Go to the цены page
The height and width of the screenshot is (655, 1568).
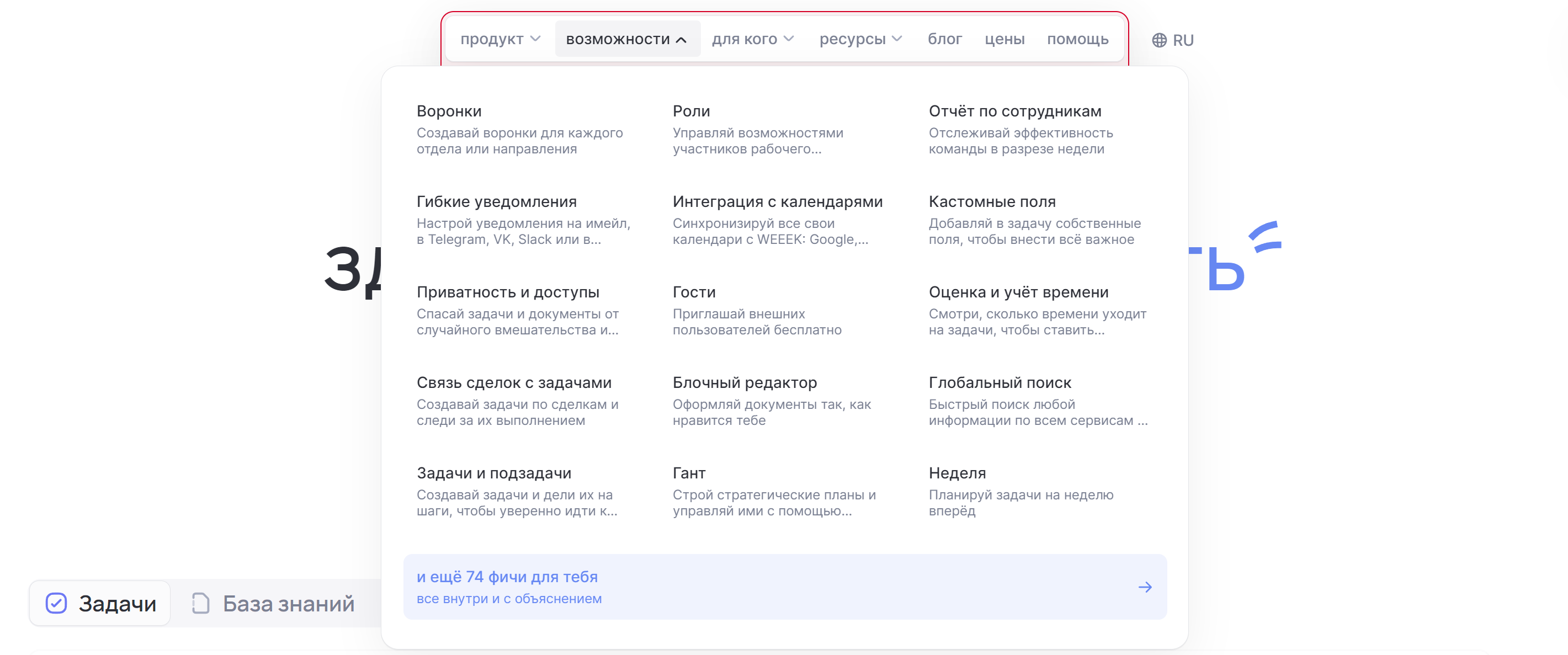(x=1005, y=38)
